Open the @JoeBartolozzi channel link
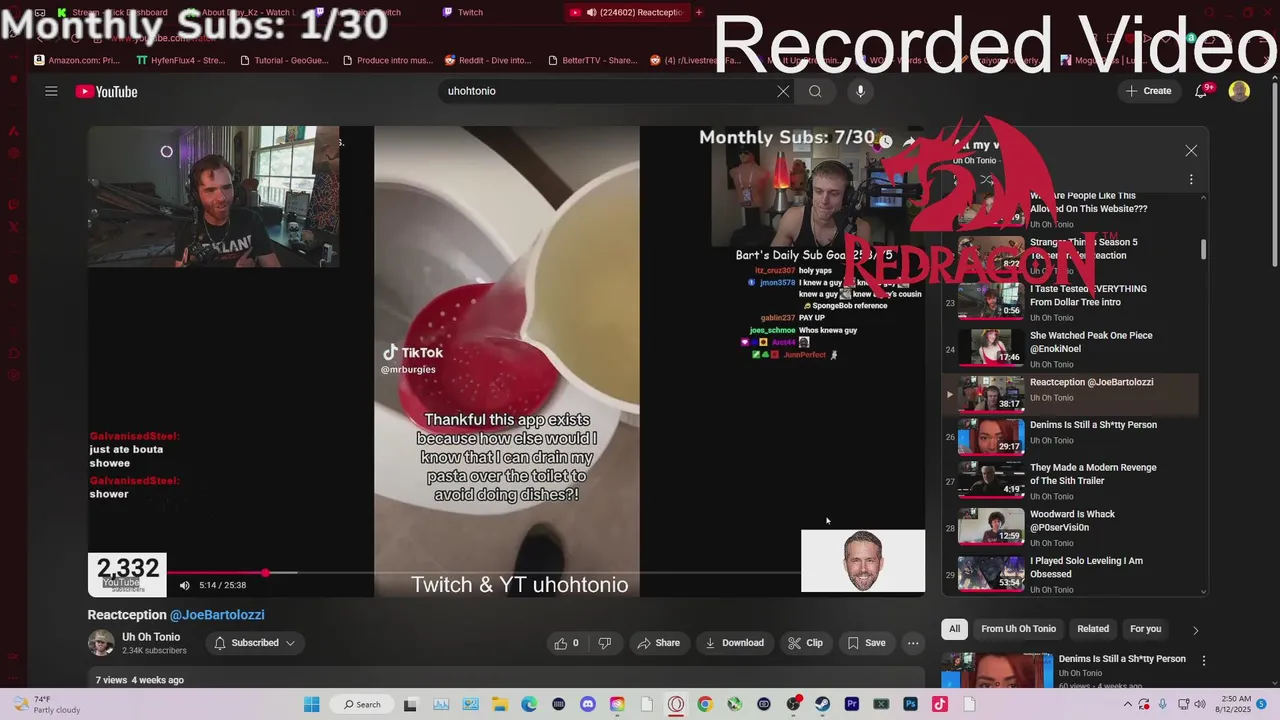This screenshot has height=720, width=1280. 217,615
